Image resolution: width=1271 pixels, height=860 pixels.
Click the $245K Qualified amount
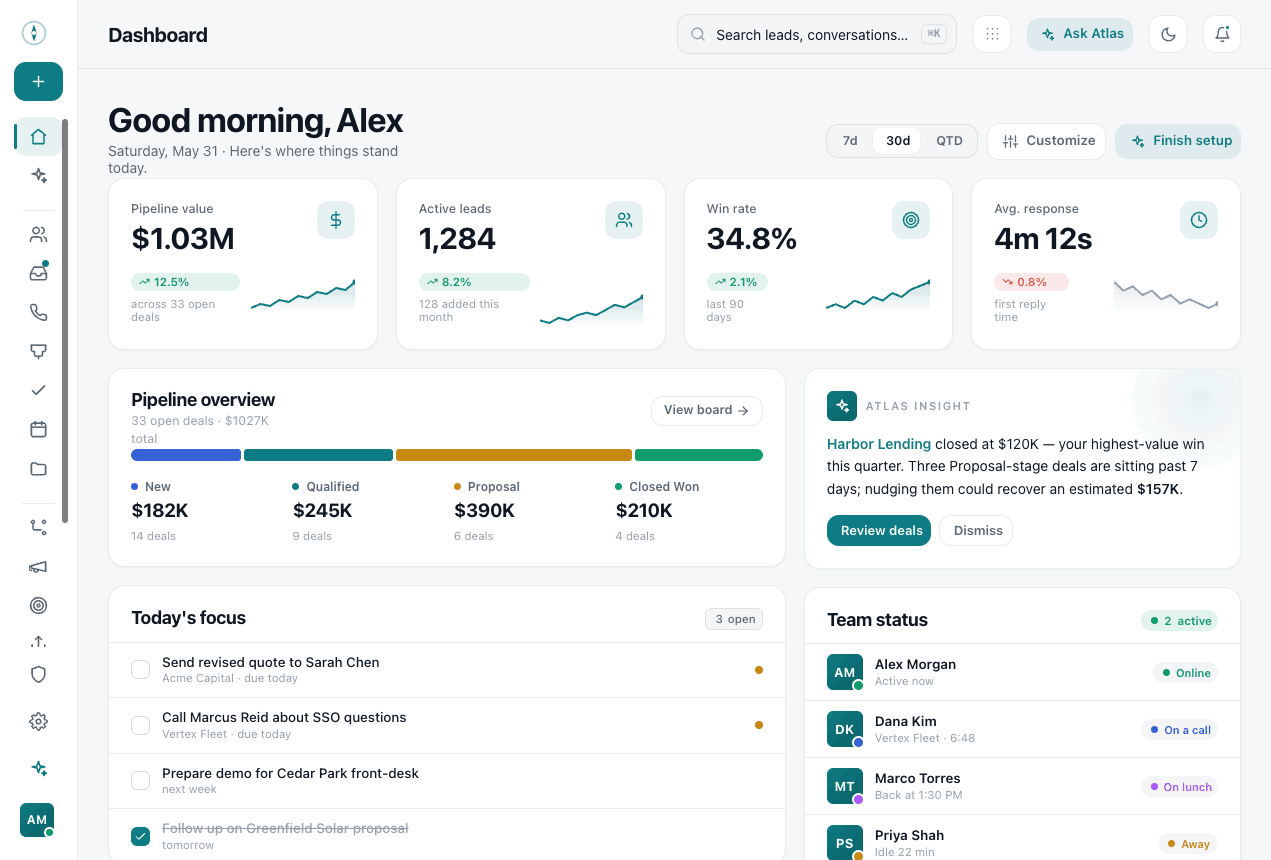coord(322,511)
